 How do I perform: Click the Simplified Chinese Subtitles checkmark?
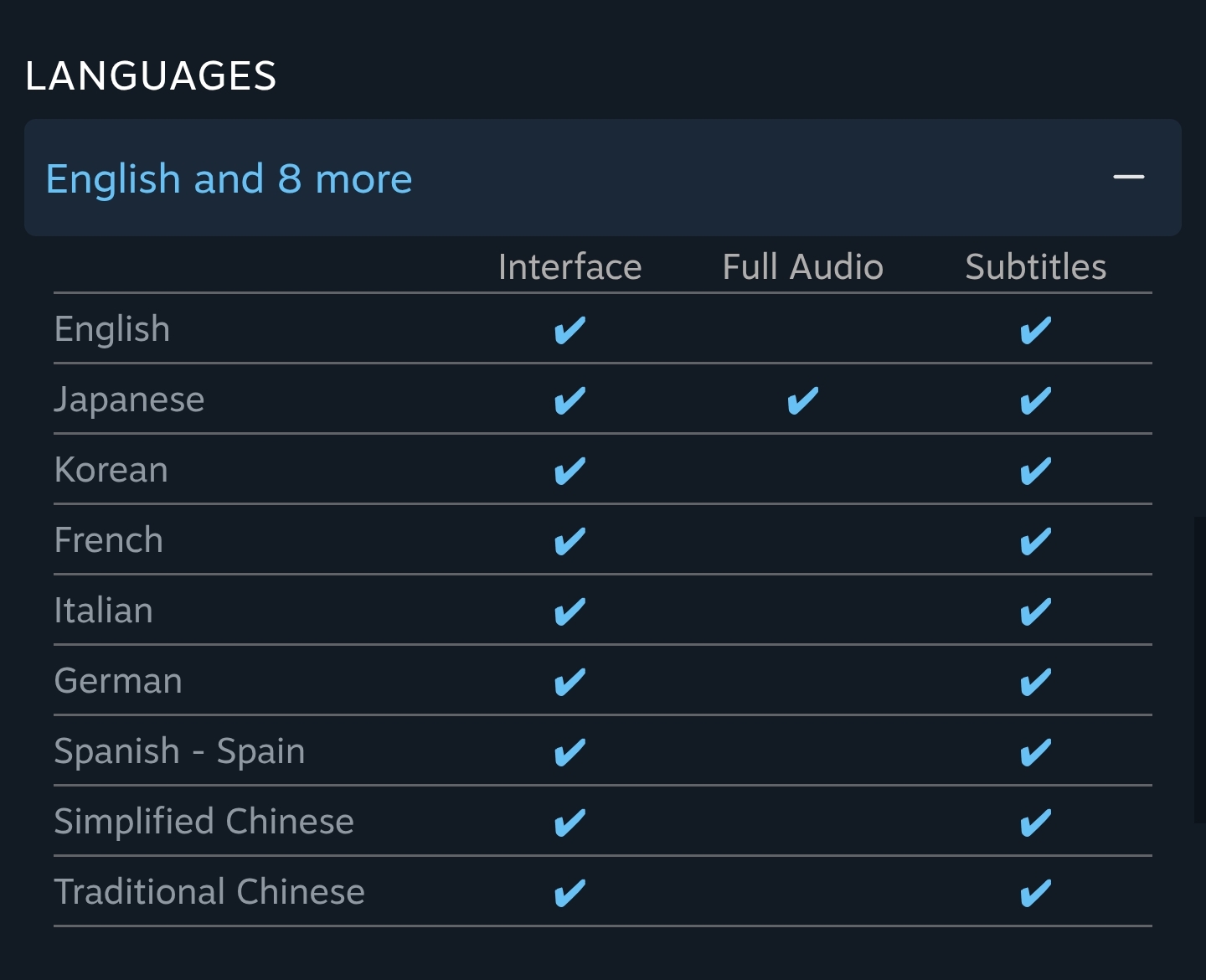(1035, 823)
